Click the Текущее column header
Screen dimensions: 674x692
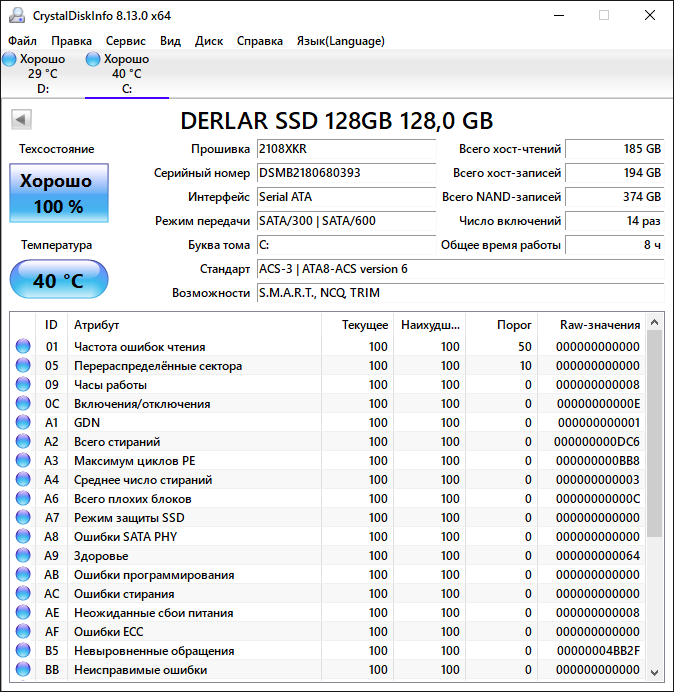[x=358, y=325]
